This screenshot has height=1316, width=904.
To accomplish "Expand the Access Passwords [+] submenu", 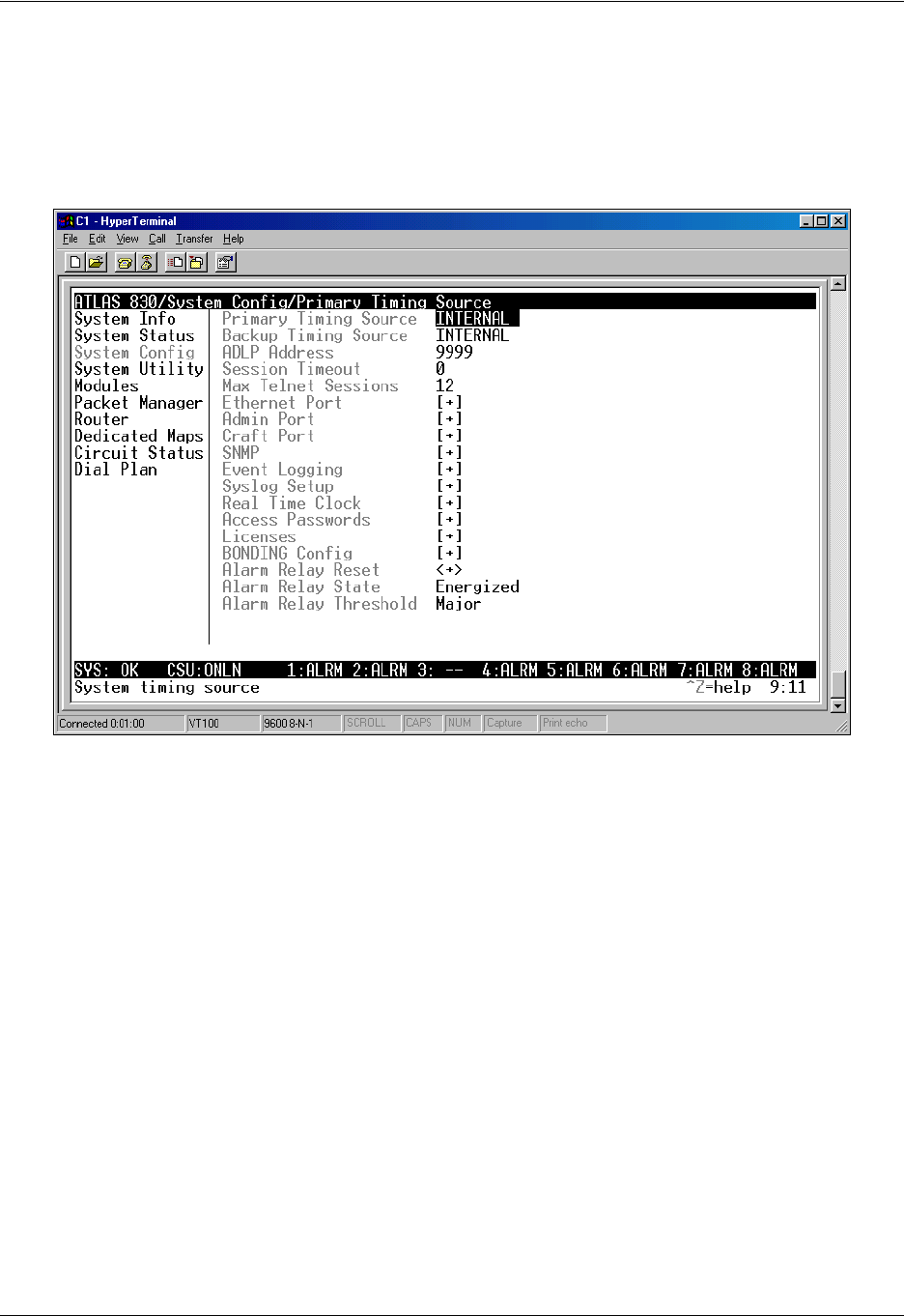I will pos(449,520).
